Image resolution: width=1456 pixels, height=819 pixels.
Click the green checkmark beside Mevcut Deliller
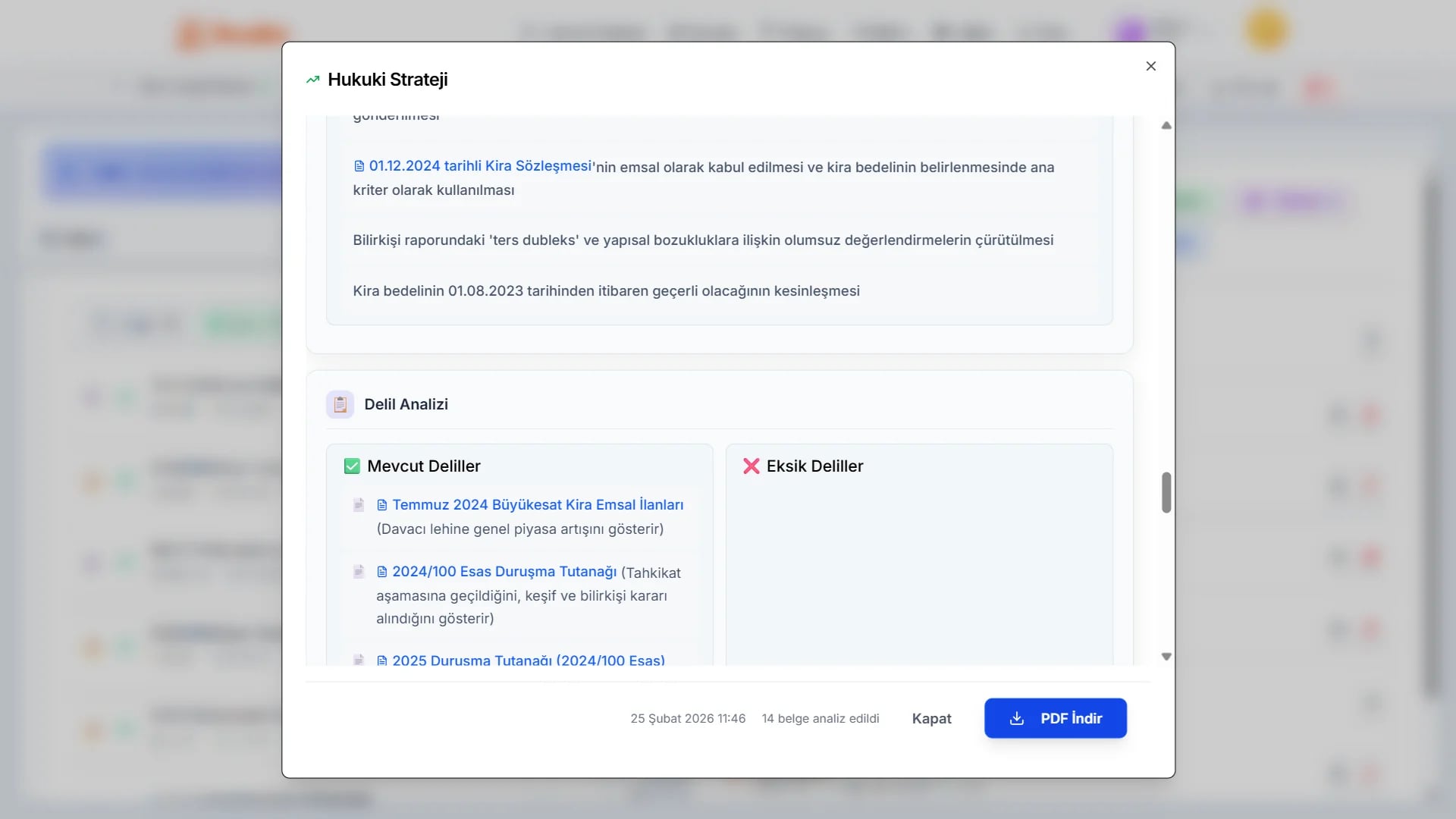coord(352,466)
